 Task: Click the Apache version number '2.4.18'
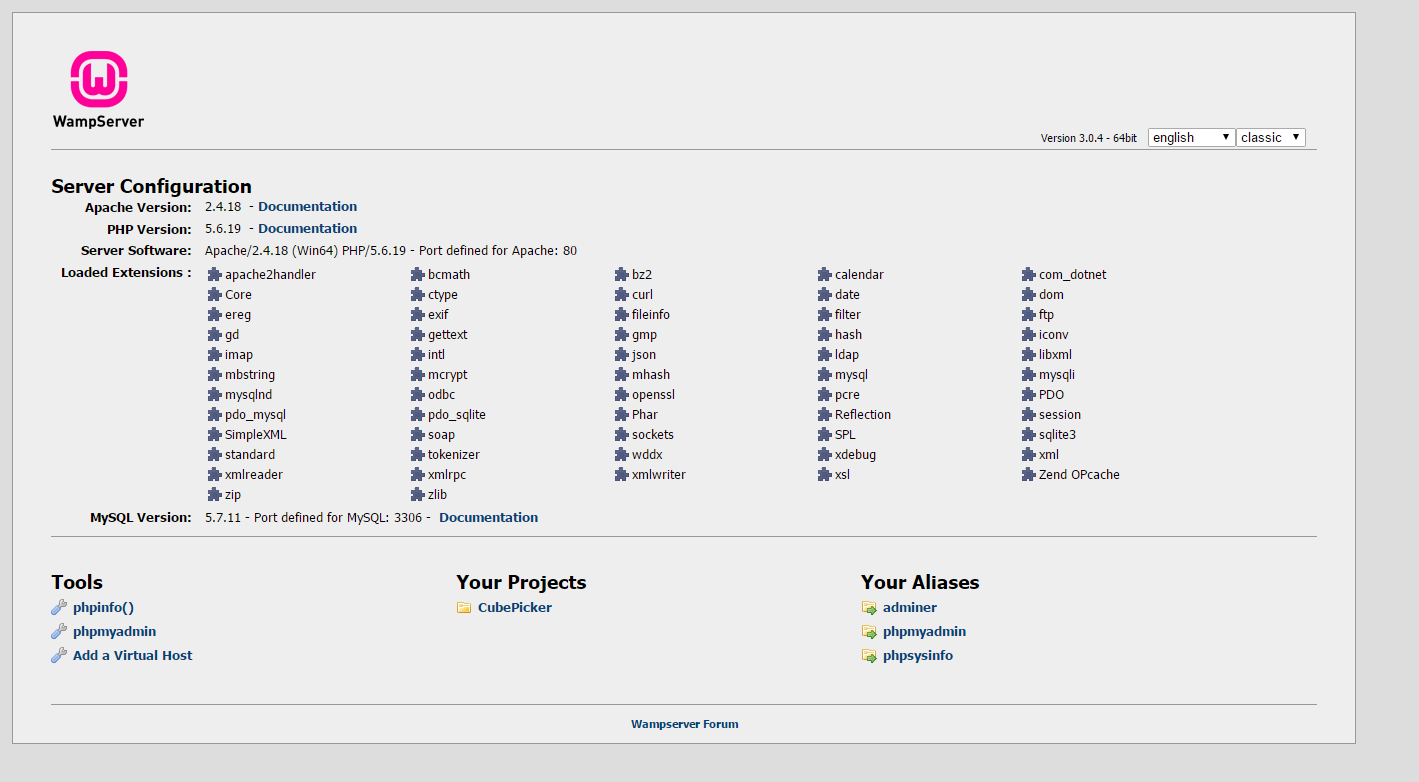point(224,207)
